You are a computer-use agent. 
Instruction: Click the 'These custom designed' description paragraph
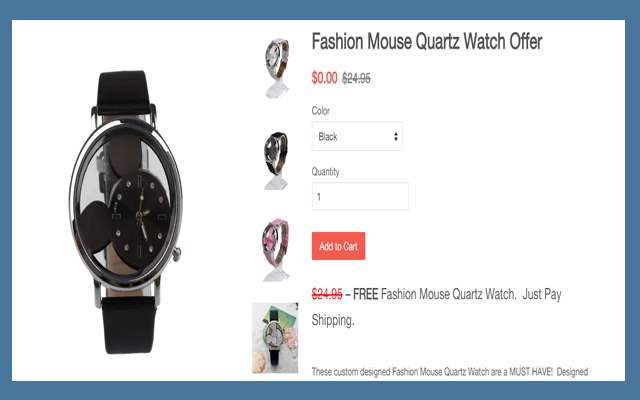click(x=450, y=372)
